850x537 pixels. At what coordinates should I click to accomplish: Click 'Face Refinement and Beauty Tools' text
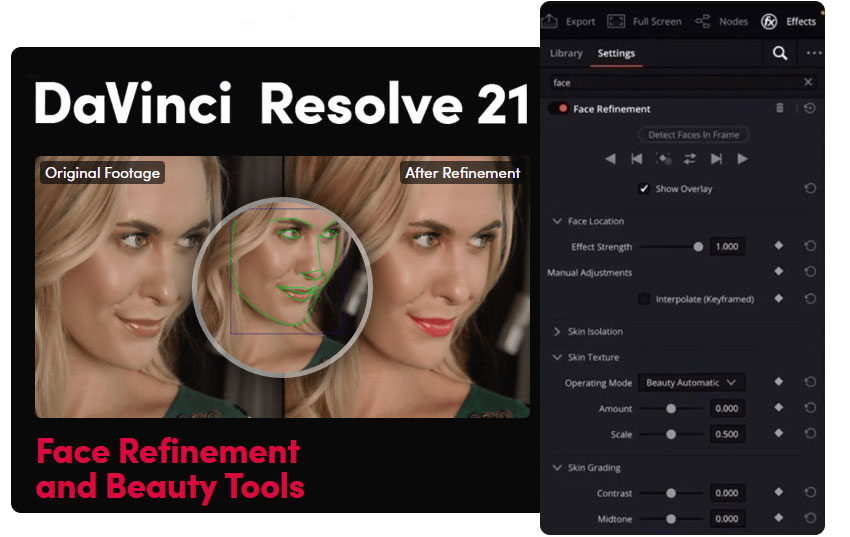pyautogui.click(x=170, y=469)
